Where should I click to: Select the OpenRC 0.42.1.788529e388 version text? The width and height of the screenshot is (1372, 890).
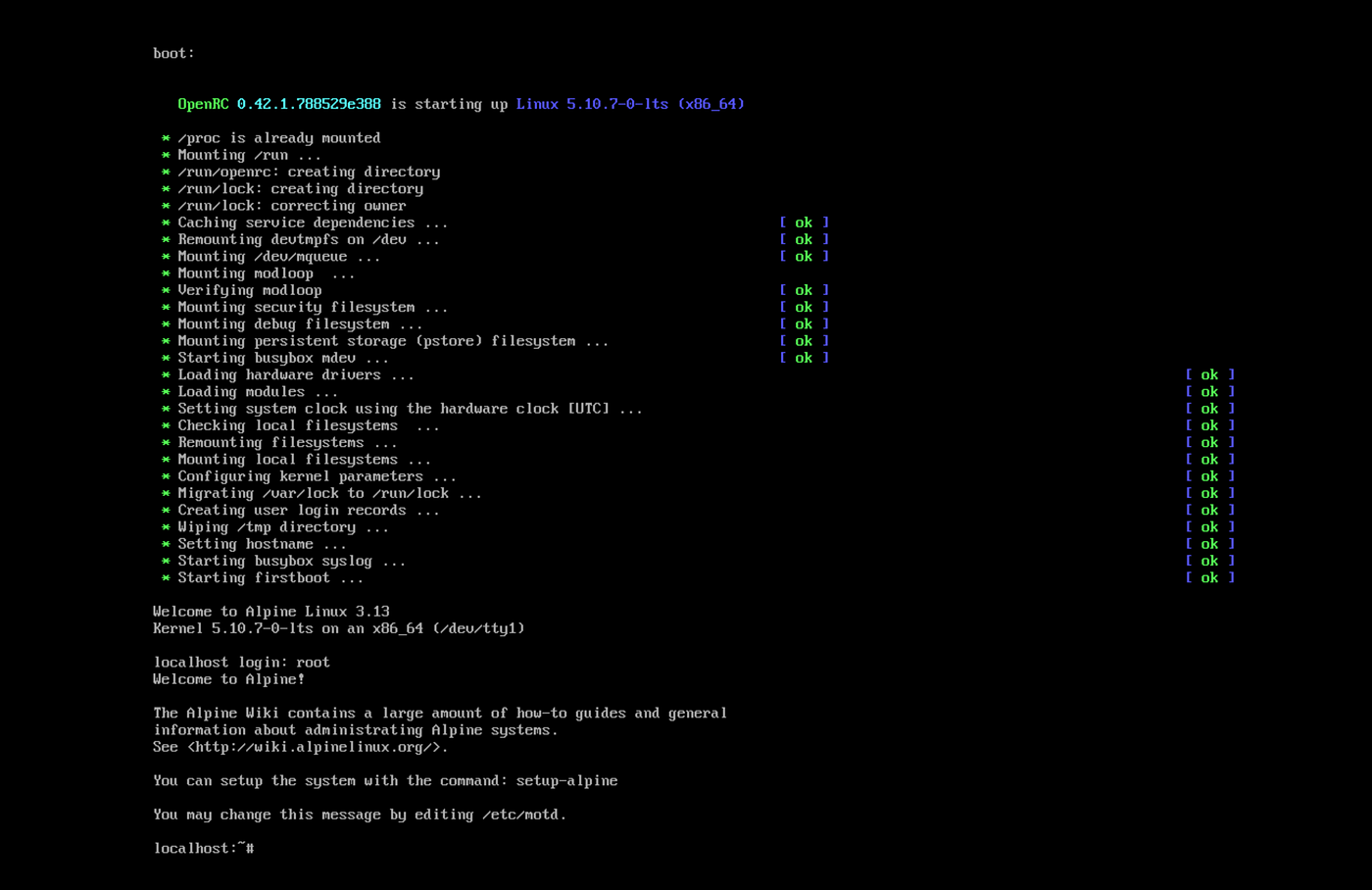point(279,104)
